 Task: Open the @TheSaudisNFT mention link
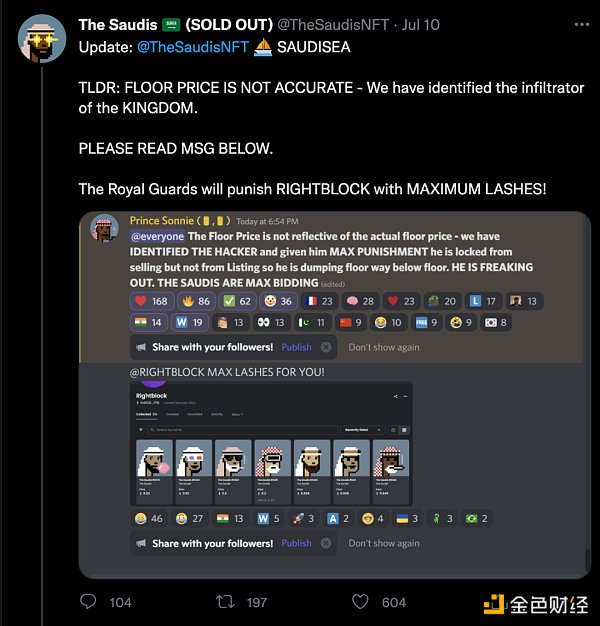pos(193,47)
